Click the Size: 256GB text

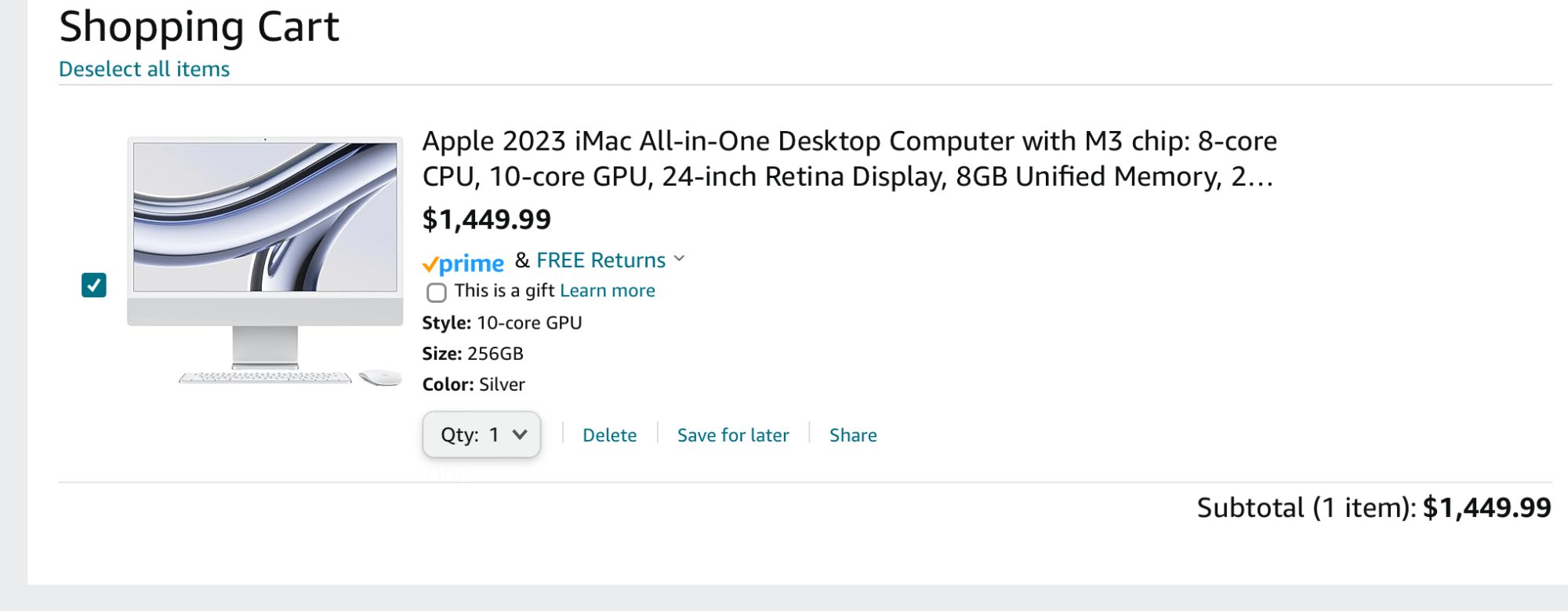[472, 354]
